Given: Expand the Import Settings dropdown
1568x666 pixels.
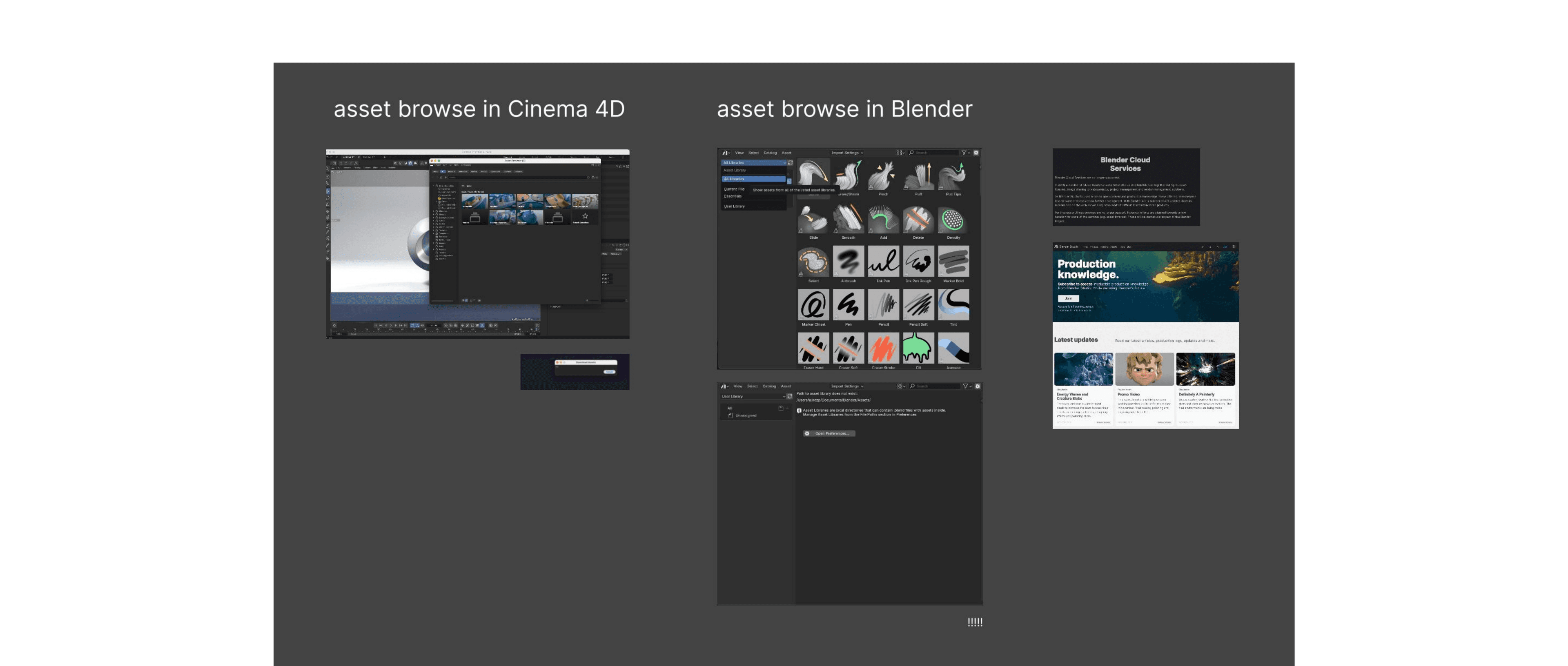Looking at the screenshot, I should point(846,153).
